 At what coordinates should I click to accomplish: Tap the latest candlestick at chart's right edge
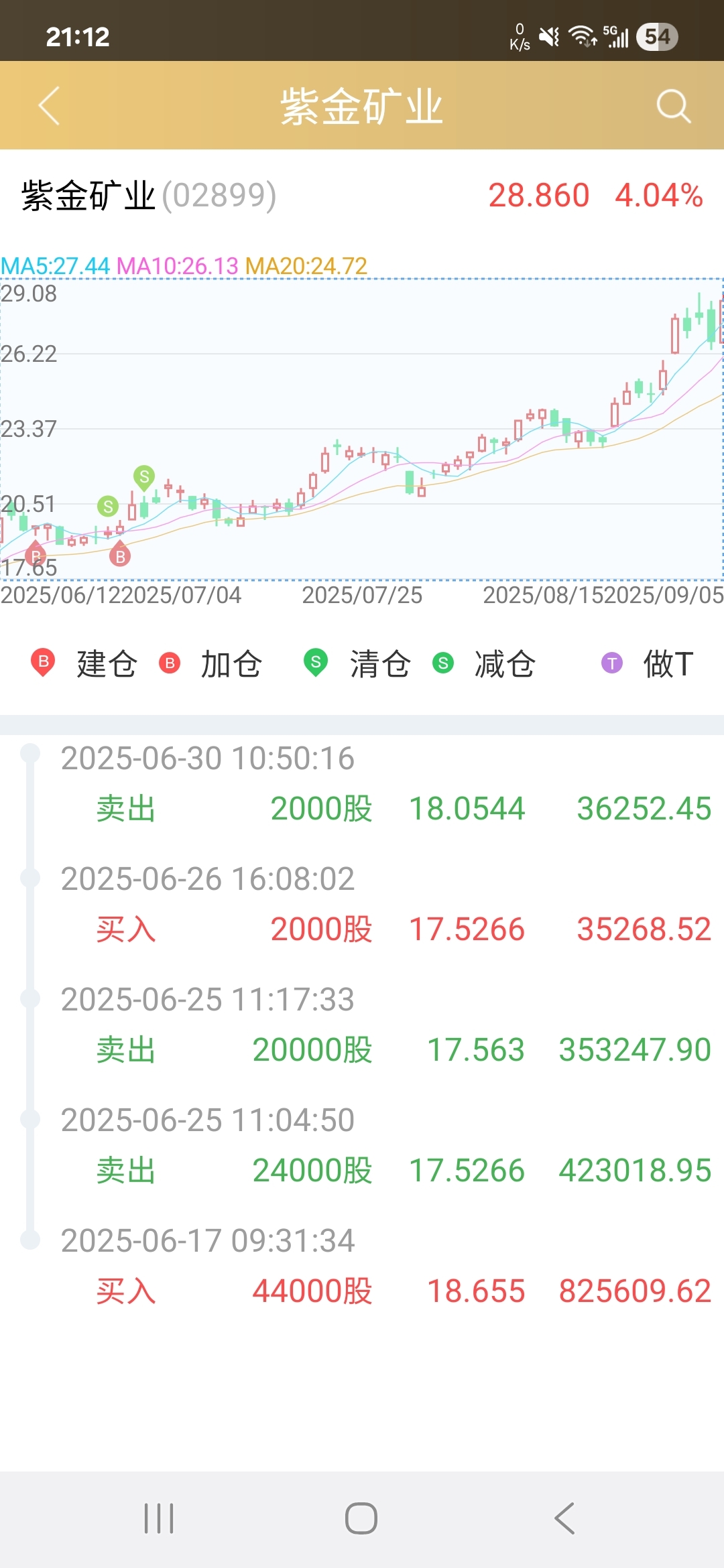[x=721, y=320]
